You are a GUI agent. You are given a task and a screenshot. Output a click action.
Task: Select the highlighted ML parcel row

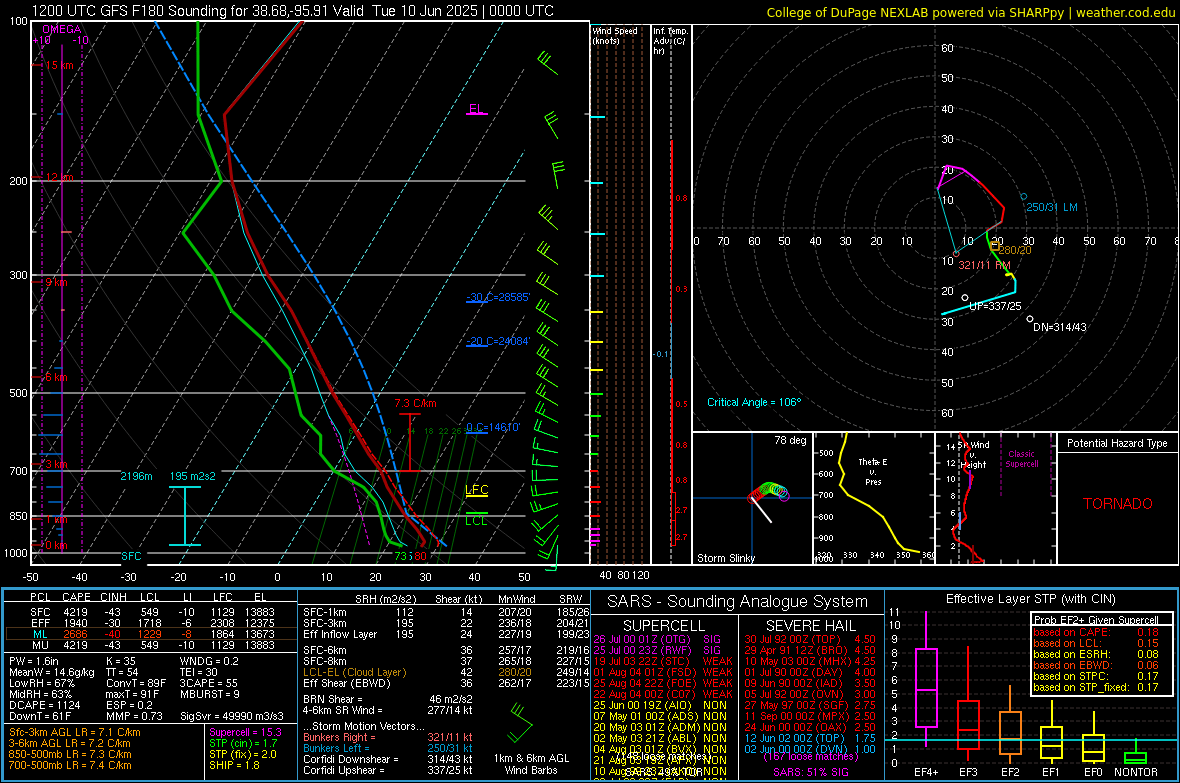(149, 634)
